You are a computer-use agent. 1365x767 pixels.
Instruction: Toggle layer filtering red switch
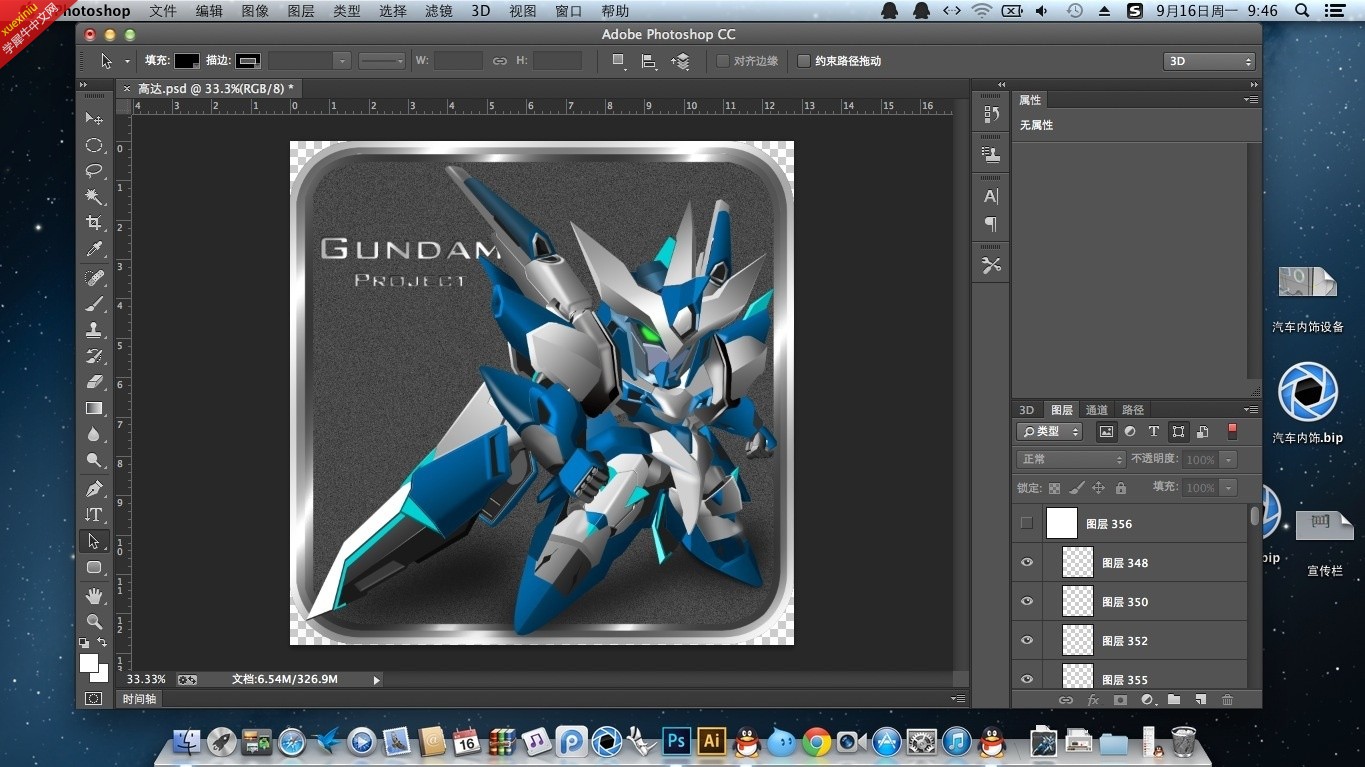(x=1232, y=431)
